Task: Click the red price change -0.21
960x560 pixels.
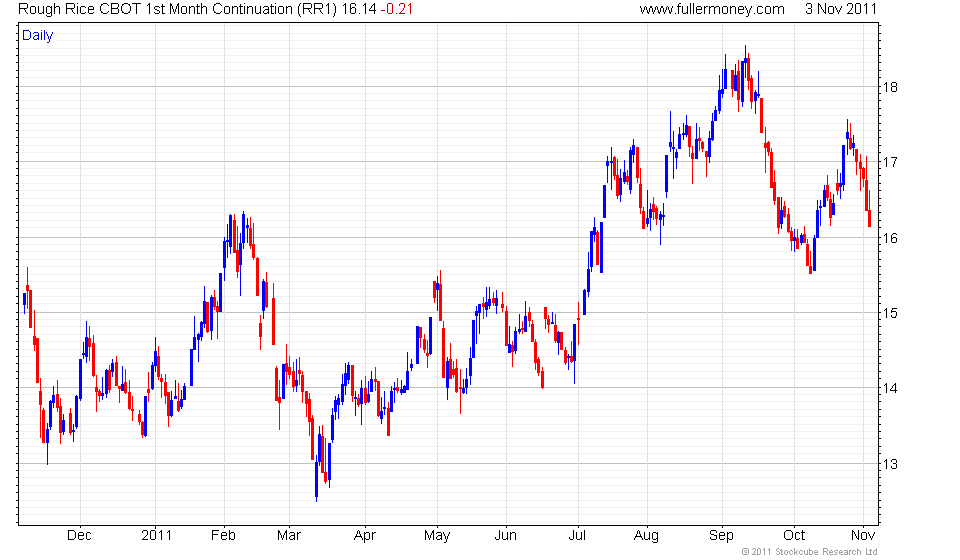Action: click(397, 9)
